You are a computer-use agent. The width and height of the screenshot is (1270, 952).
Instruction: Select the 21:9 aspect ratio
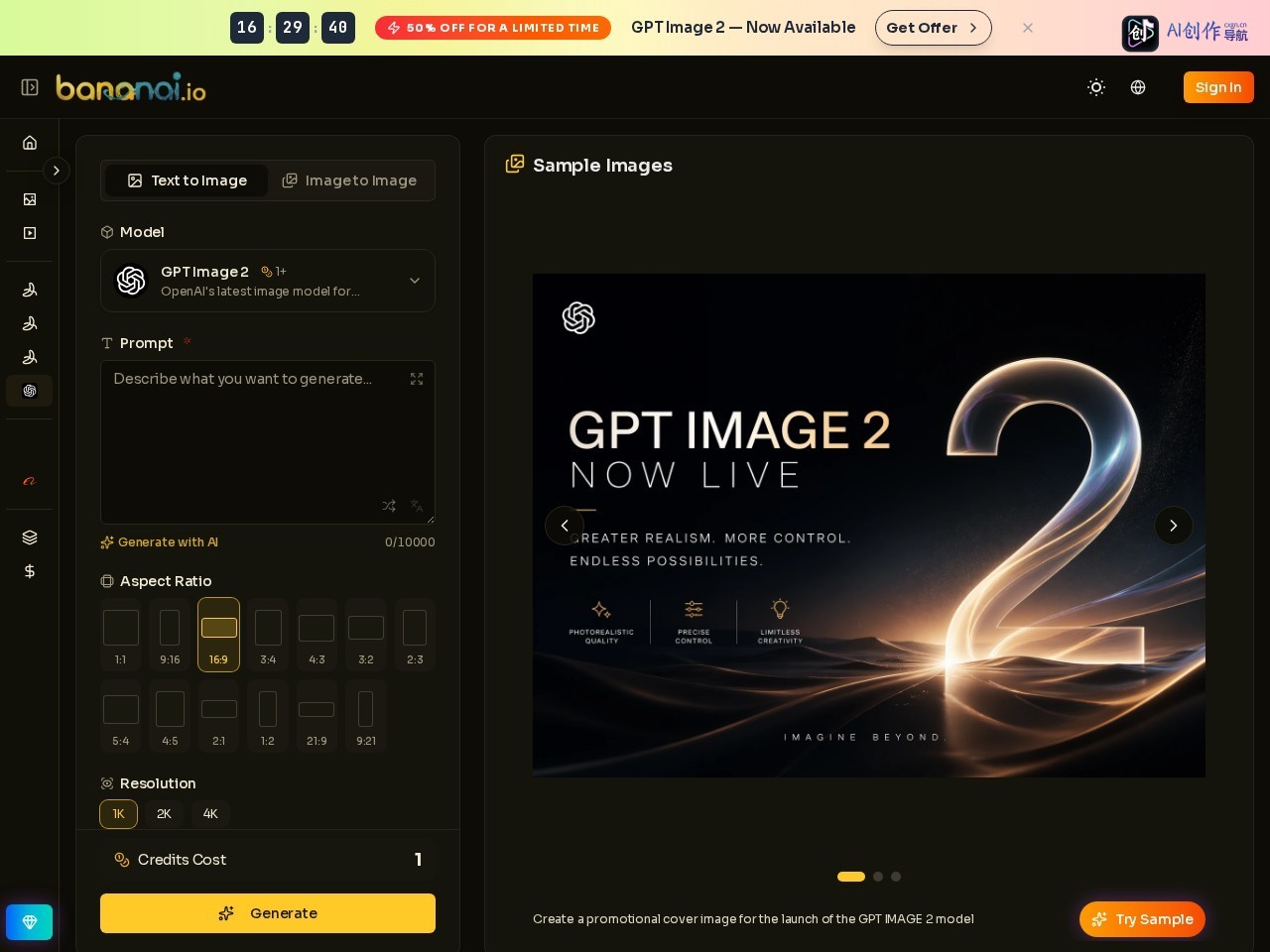[317, 716]
